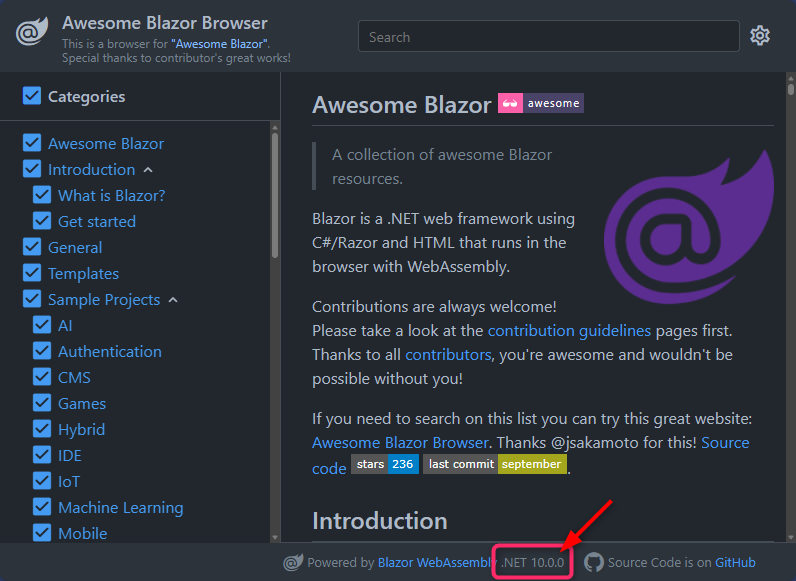Select Sample Projects category

104,300
